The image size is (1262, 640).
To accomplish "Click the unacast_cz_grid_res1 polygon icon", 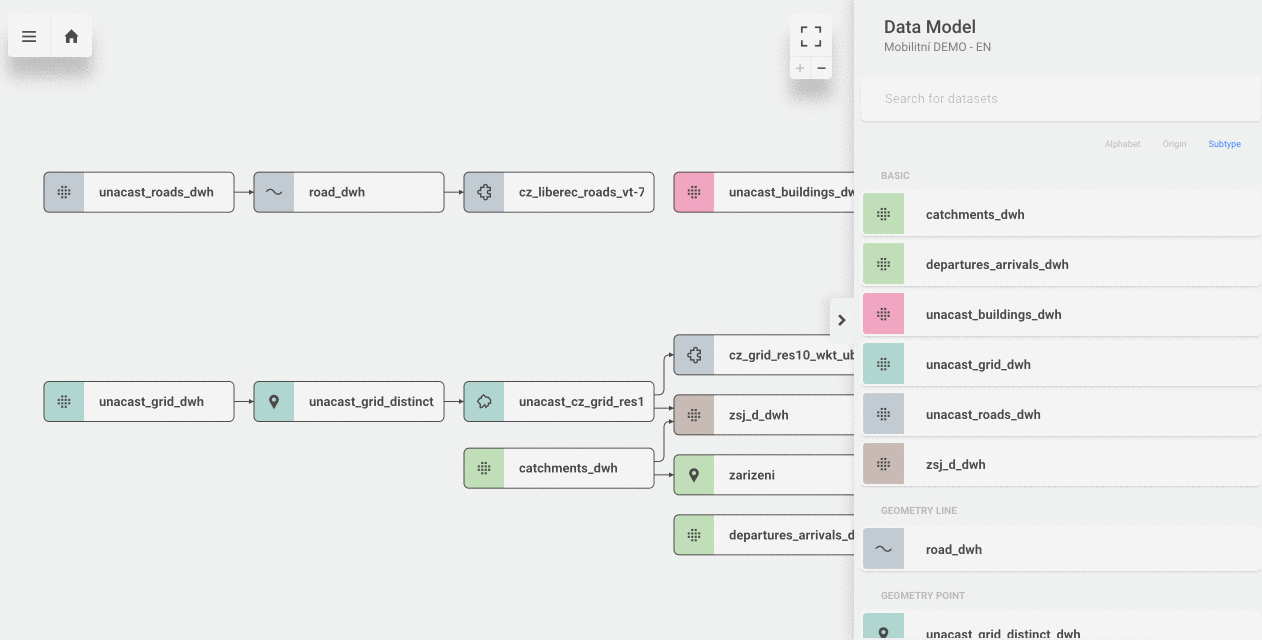I will point(484,402).
